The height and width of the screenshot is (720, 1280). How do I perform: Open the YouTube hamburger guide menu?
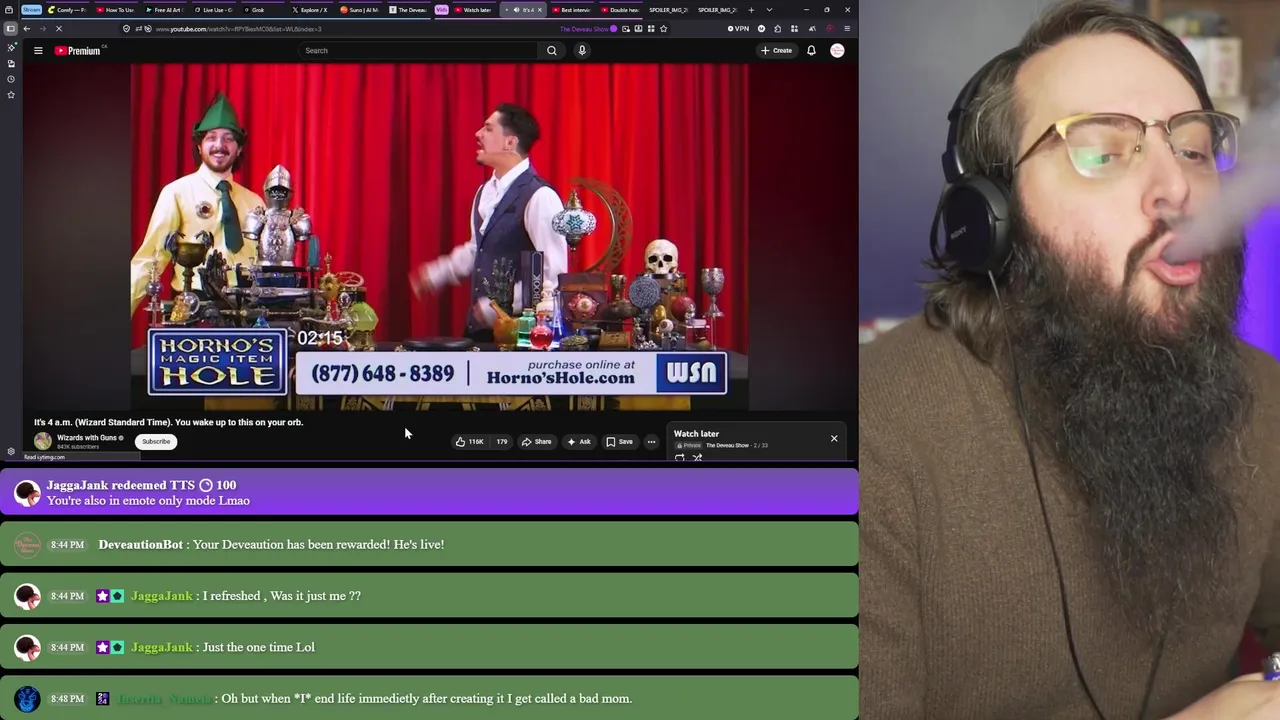click(38, 50)
